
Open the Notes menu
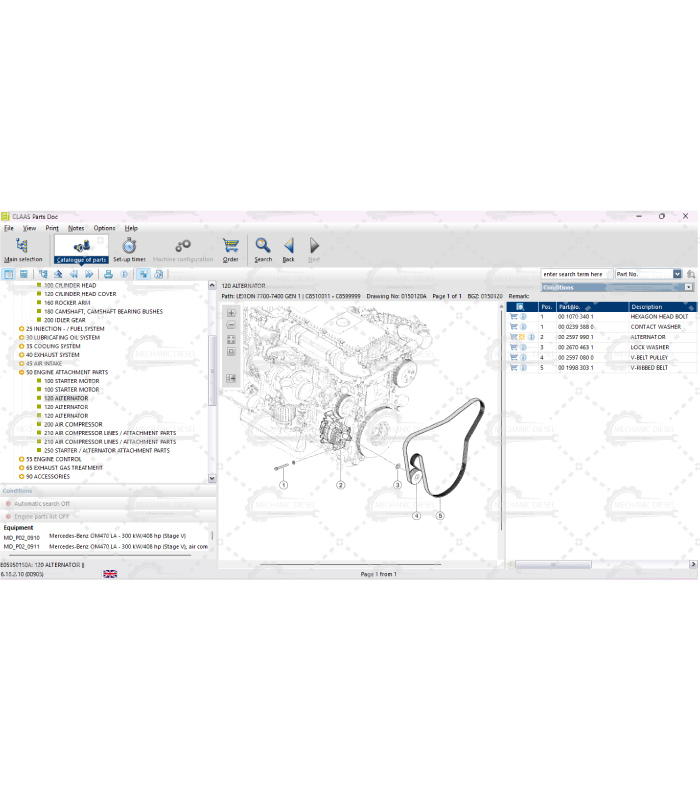pyautogui.click(x=76, y=228)
